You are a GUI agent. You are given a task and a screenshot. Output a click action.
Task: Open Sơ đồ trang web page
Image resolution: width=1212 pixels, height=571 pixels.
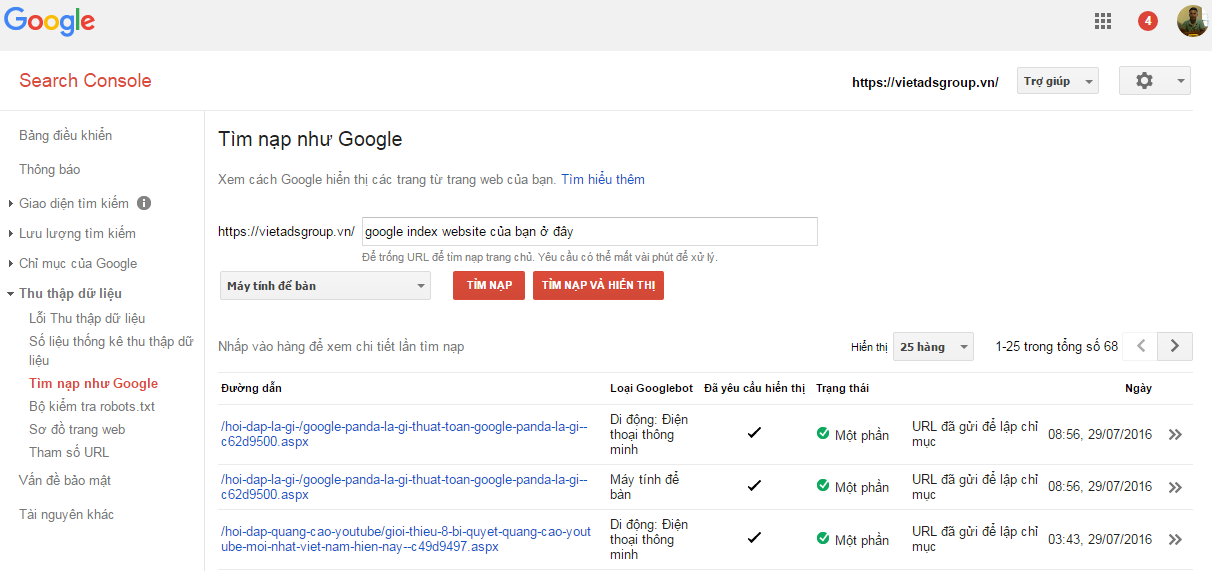77,429
